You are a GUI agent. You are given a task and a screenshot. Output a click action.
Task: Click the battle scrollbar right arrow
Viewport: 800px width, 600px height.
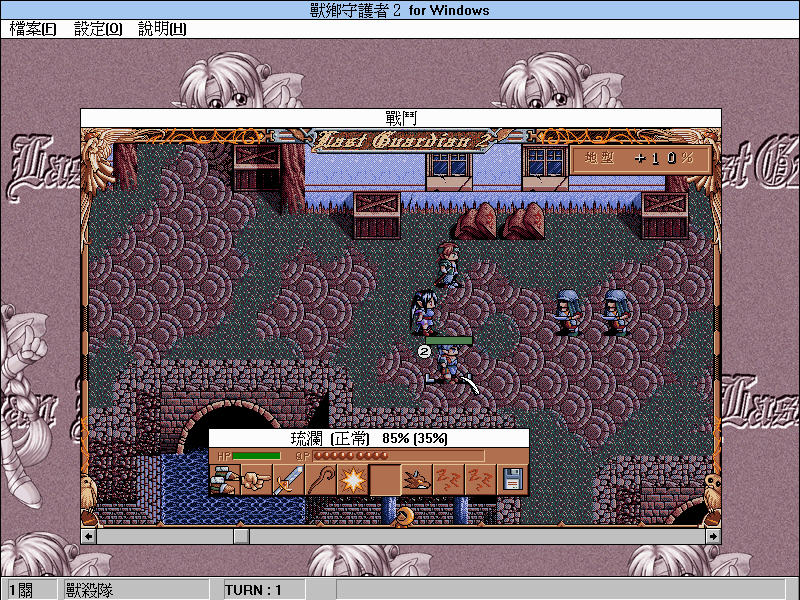point(713,536)
